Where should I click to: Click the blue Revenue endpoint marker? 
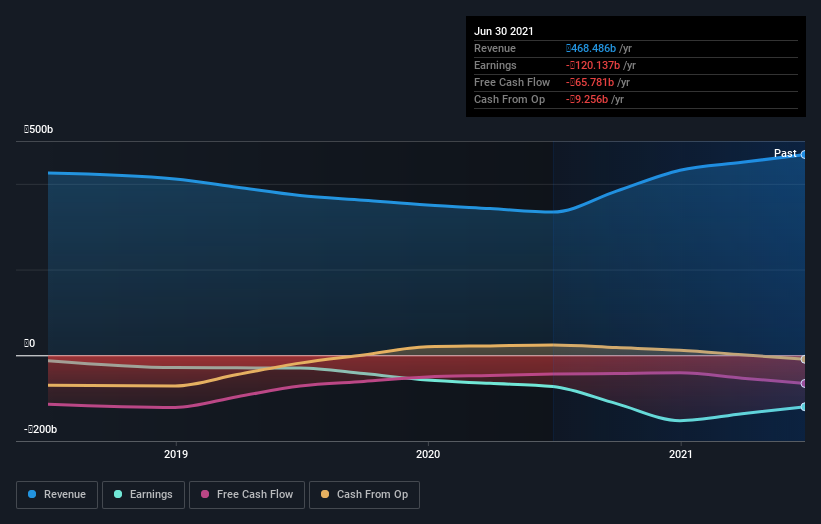point(803,154)
